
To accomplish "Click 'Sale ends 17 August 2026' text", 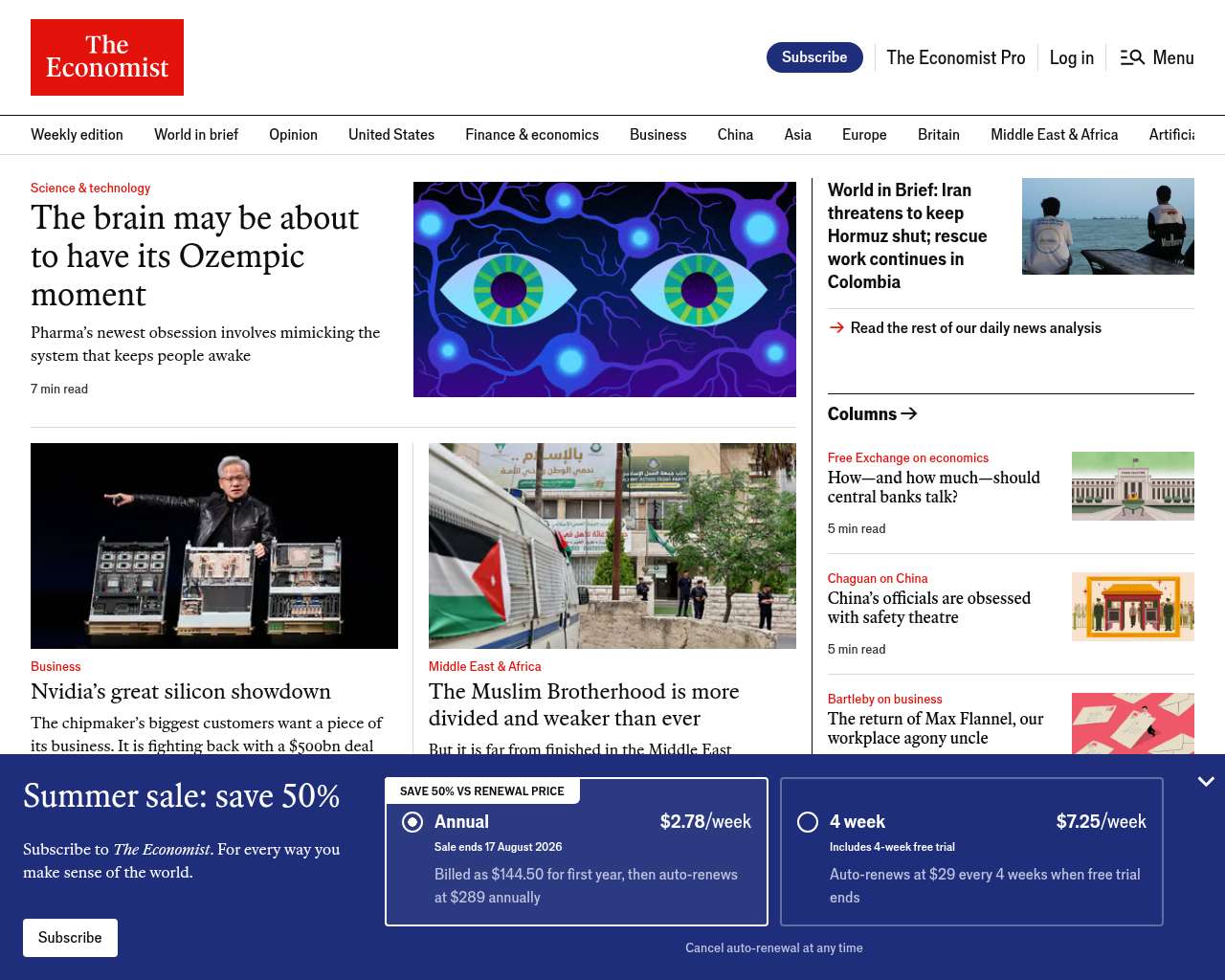I will tap(498, 847).
